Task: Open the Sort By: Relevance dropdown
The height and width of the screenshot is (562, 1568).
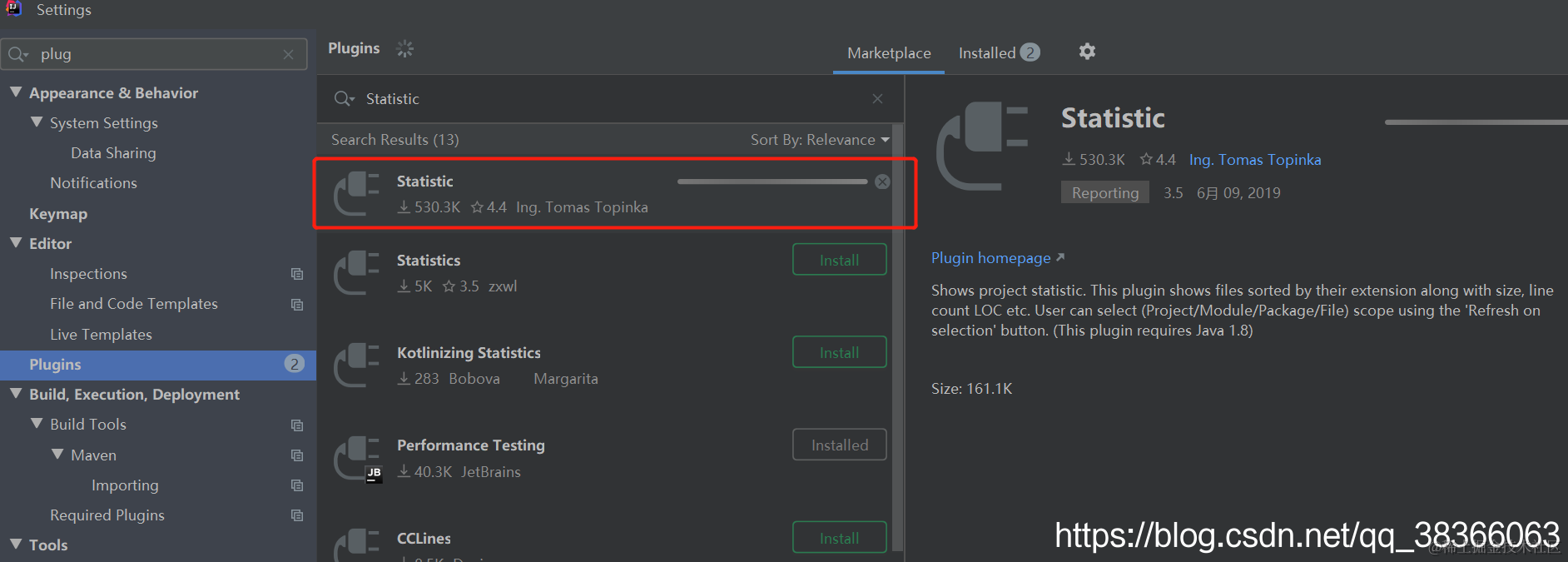Action: [820, 140]
